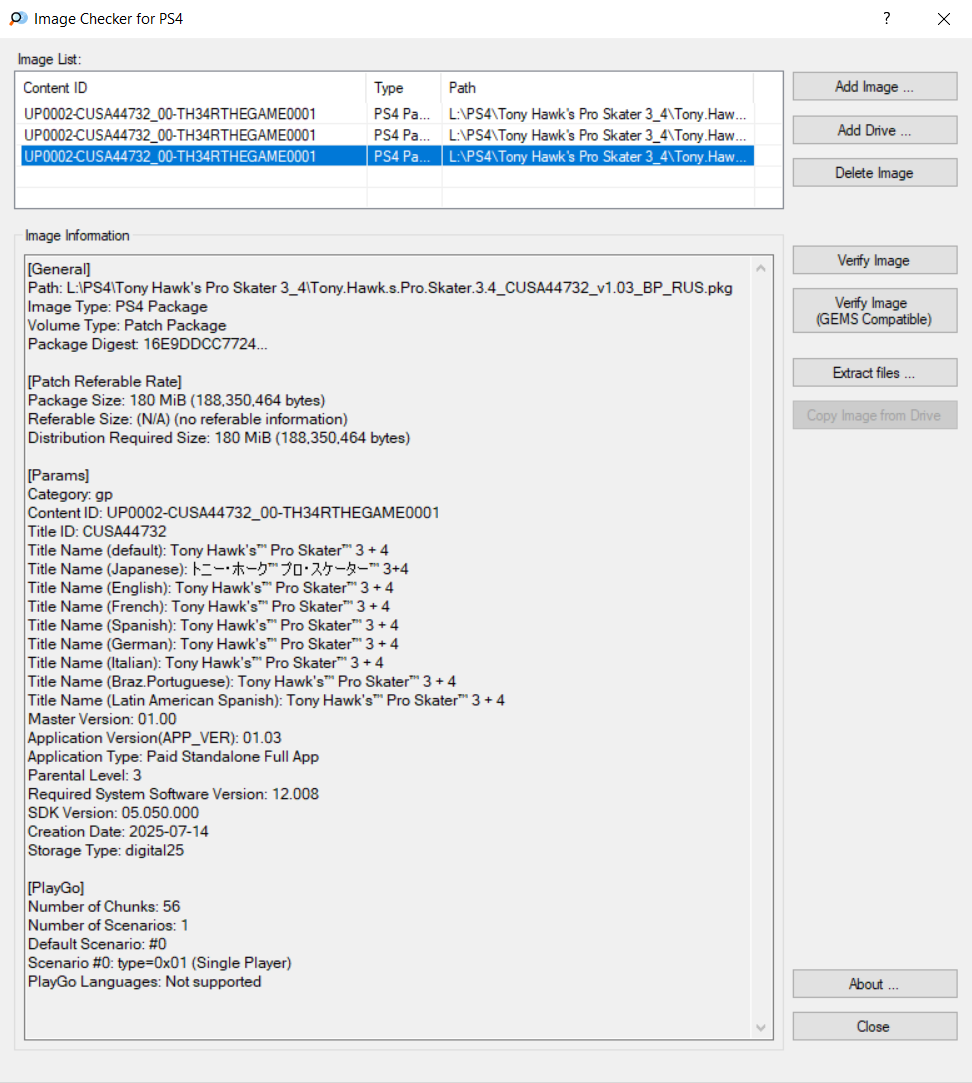Screen dimensions: 972x1083
Task: Click the Content ID column header
Action: [x=191, y=88]
